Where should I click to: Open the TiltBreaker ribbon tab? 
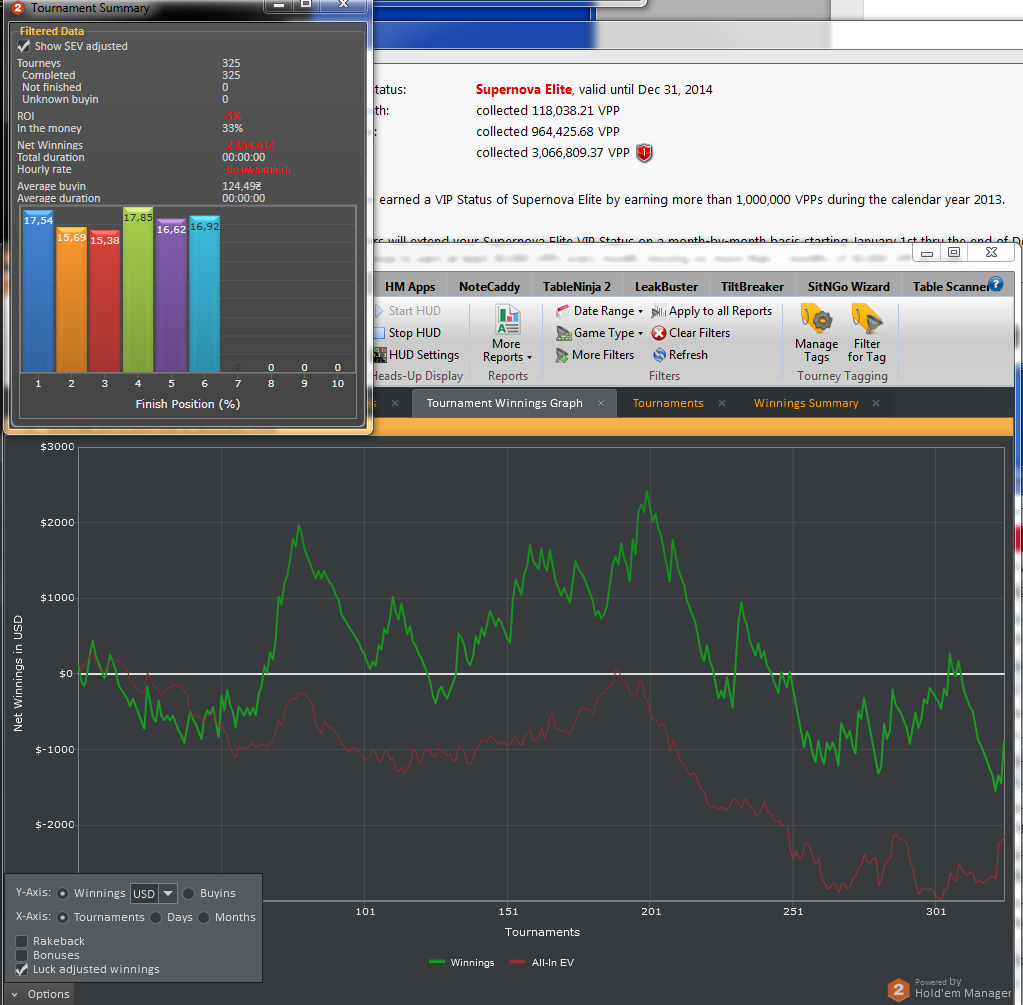click(752, 287)
